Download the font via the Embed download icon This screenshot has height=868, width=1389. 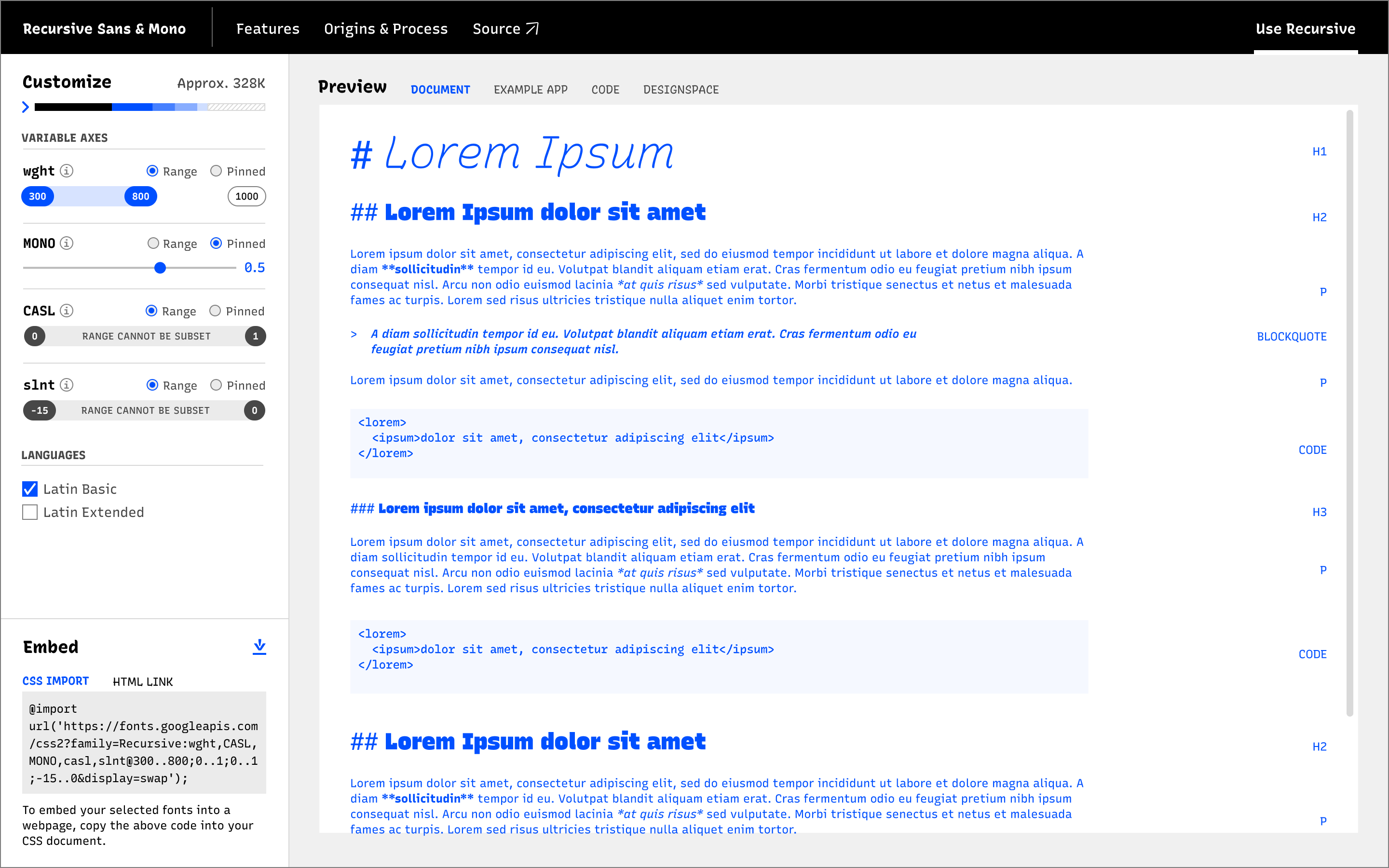(x=259, y=647)
